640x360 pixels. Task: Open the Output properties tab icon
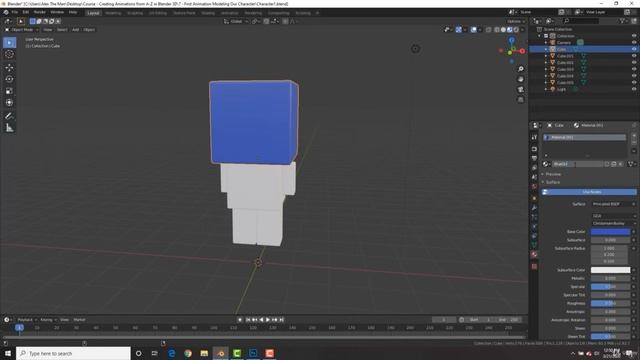534,158
